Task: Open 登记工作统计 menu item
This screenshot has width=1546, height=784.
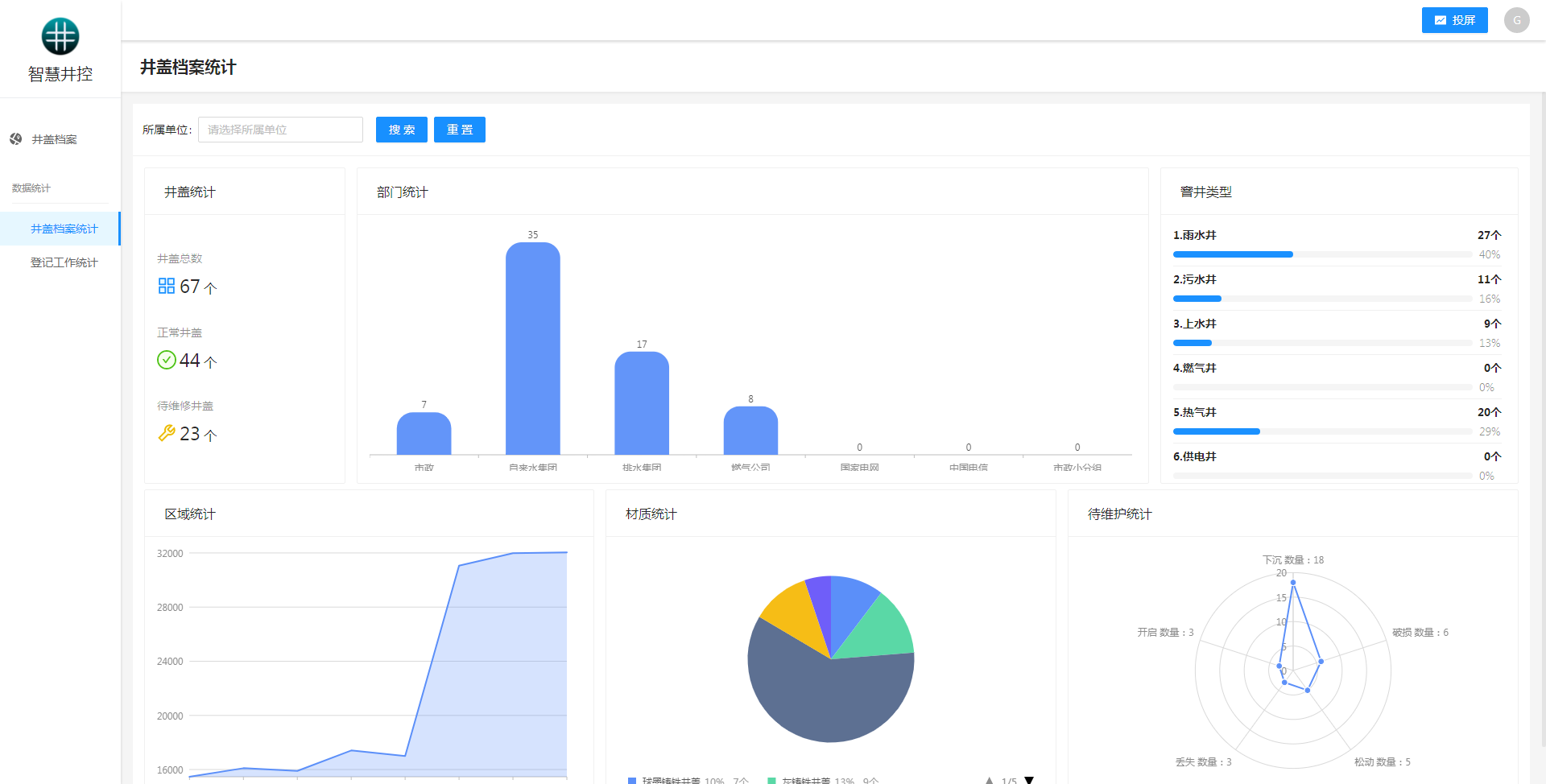Action: tap(64, 262)
